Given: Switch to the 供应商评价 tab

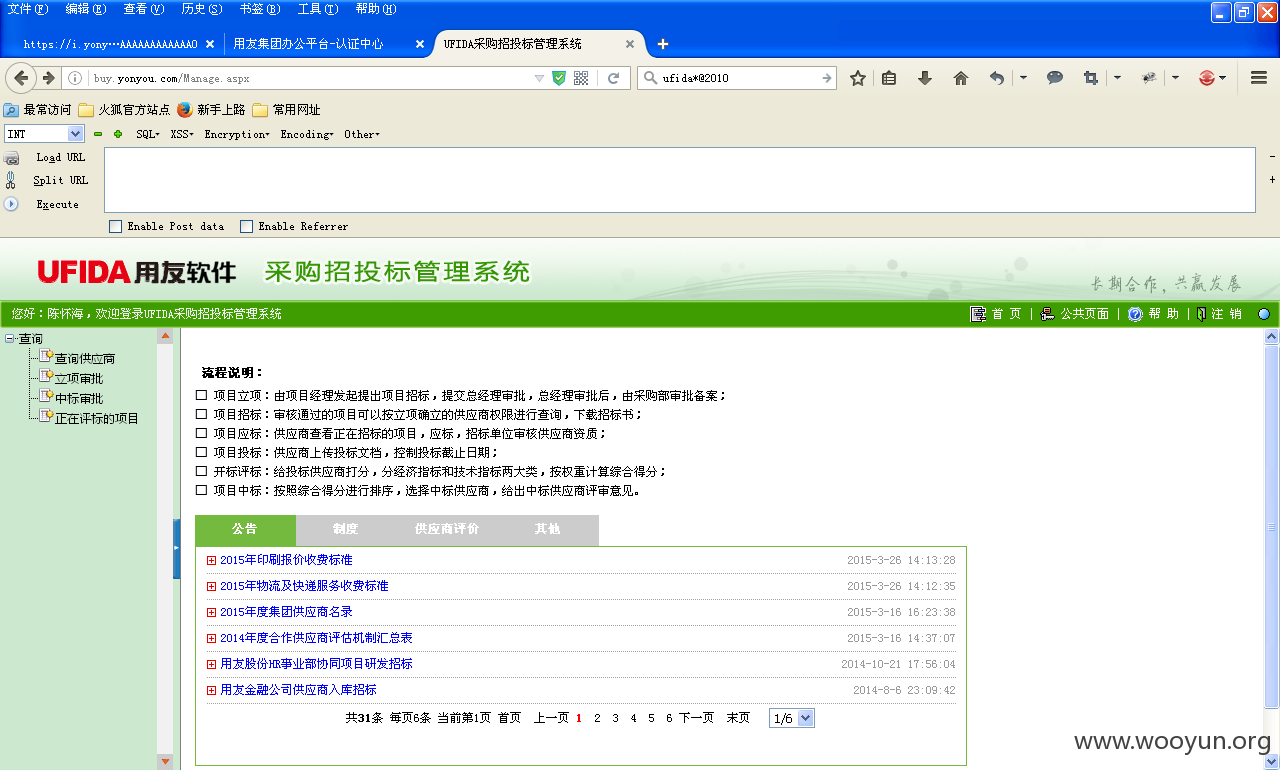Looking at the screenshot, I should point(447,529).
